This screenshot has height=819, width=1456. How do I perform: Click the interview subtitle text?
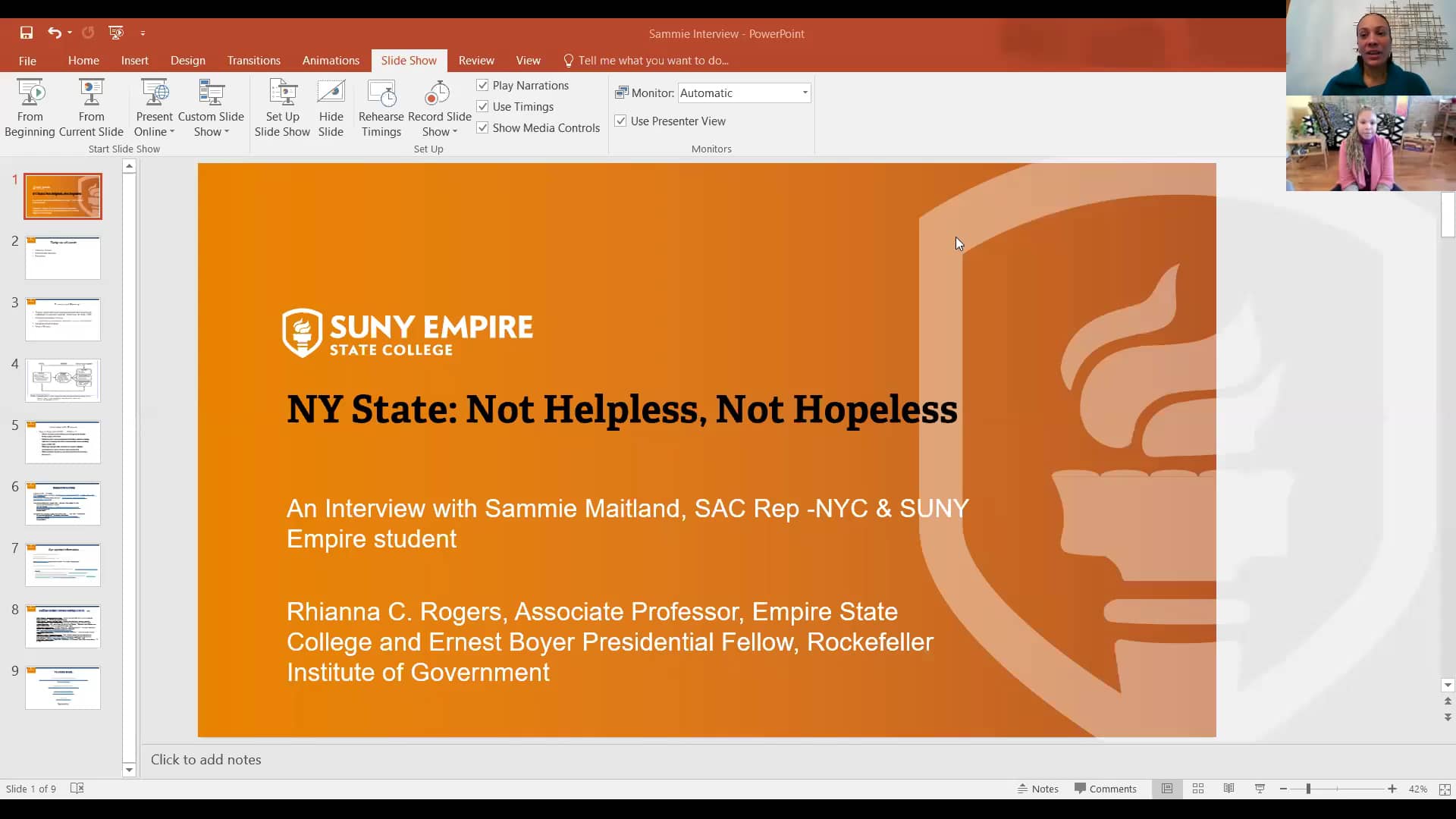(628, 523)
